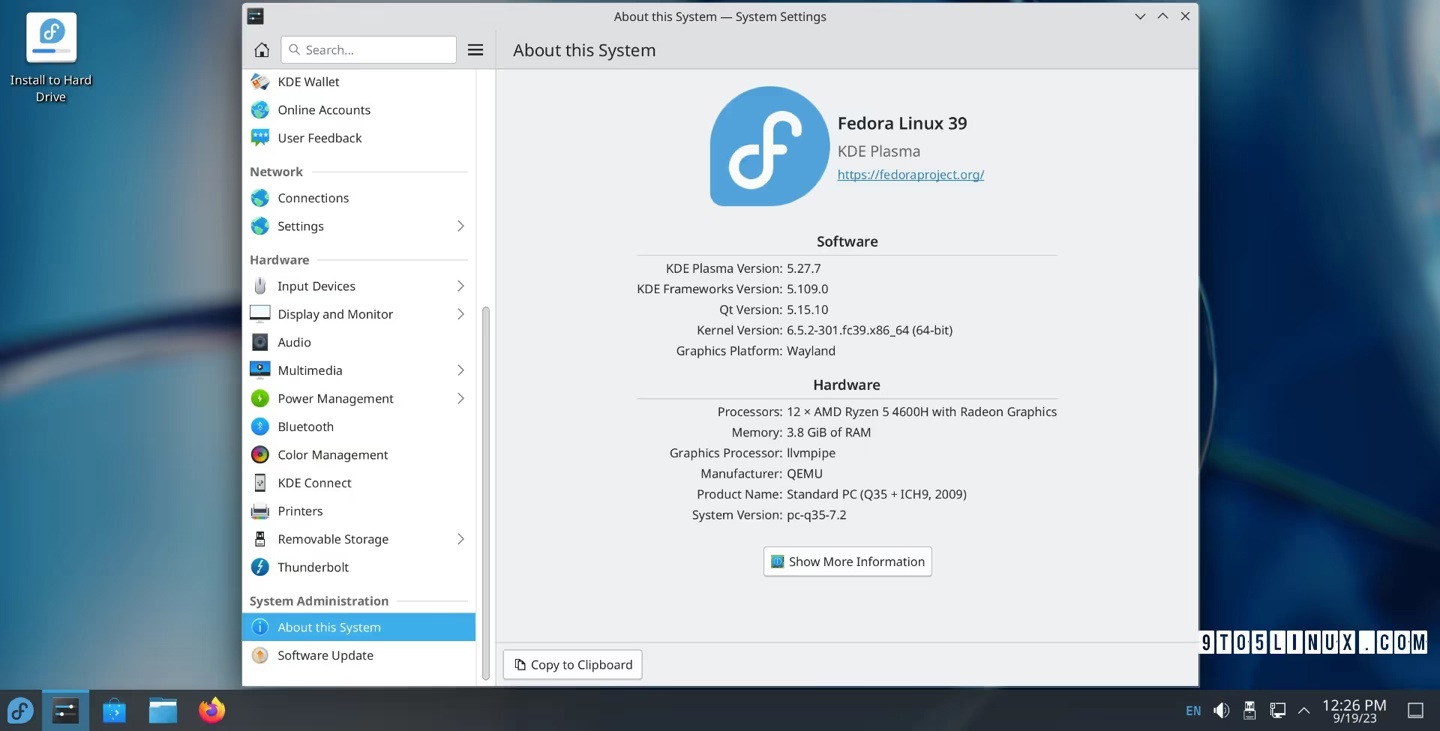Open the KDE Wallet settings
1440x731 pixels.
tap(359, 82)
